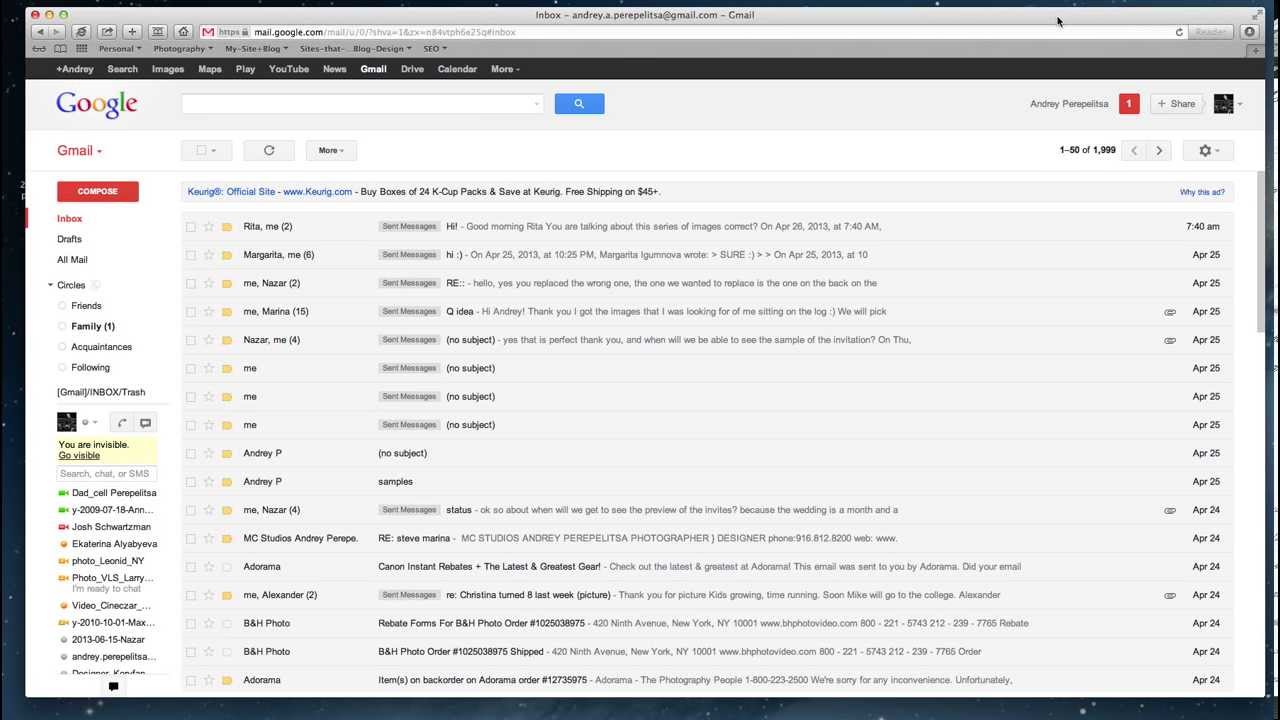Select the me, Nazar (2) email checkbox
The width and height of the screenshot is (1280, 720).
[x=191, y=284]
